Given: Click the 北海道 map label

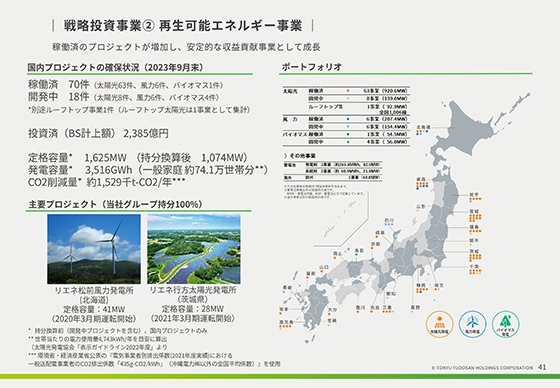Looking at the screenshot, I should (423, 127).
